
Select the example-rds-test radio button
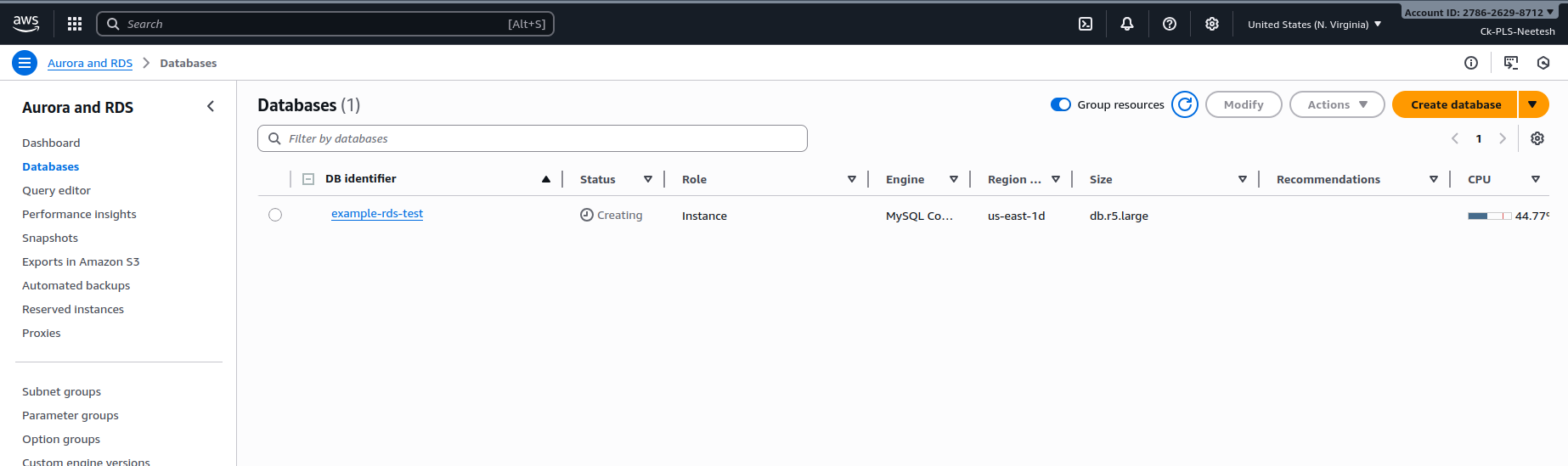(275, 215)
